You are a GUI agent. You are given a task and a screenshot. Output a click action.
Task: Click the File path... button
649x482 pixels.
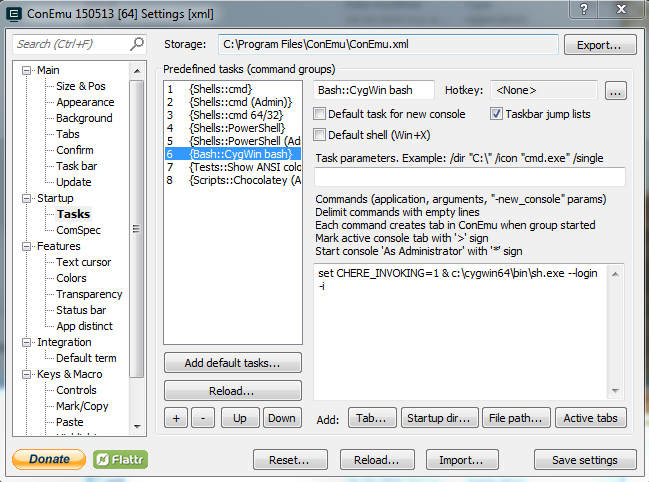(516, 418)
